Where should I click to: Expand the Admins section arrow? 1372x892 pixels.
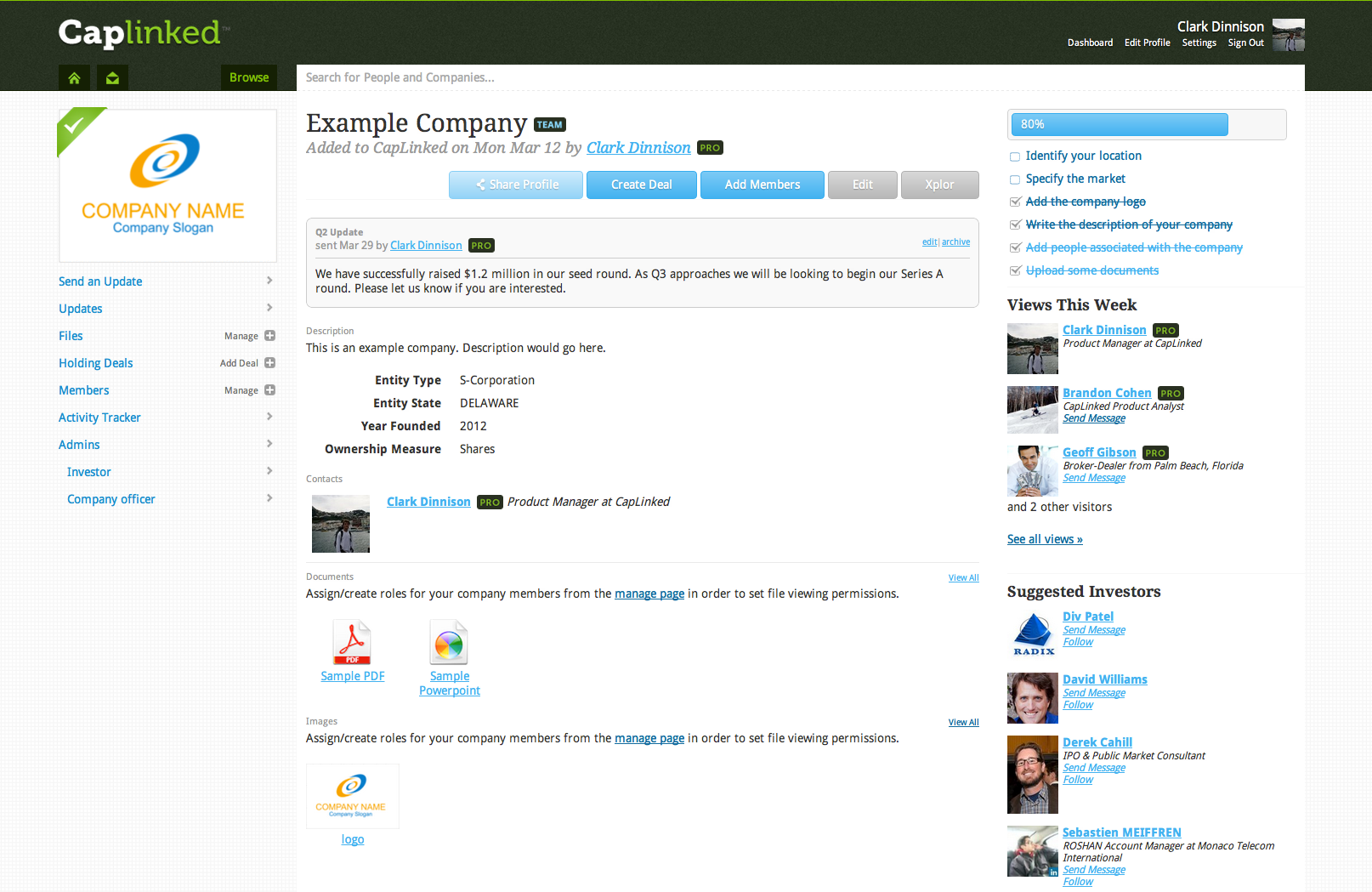(269, 444)
